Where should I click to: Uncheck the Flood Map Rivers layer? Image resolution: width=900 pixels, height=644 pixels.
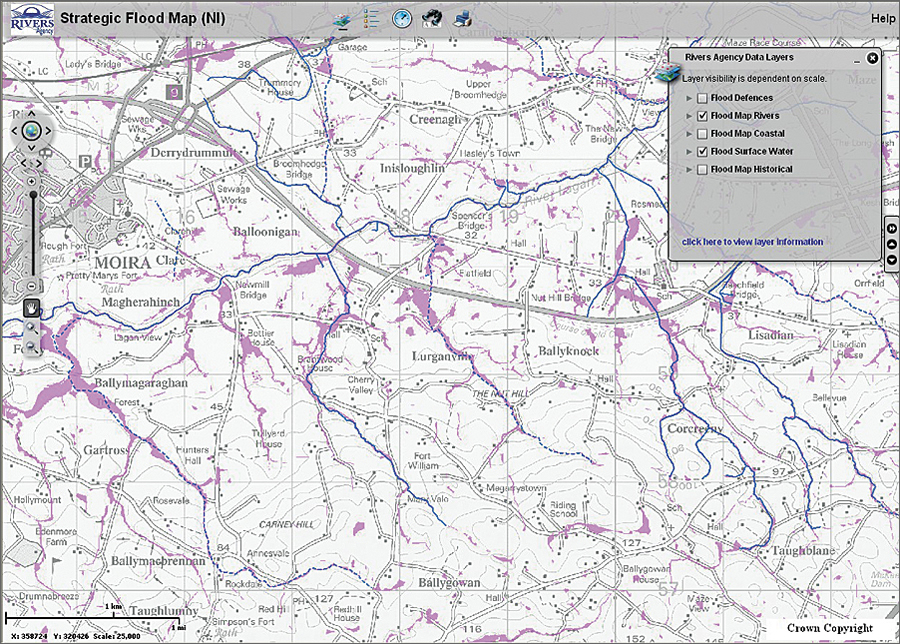tap(702, 116)
